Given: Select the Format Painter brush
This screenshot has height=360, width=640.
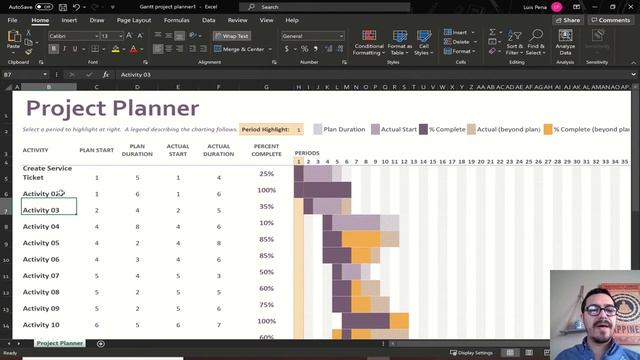Looking at the screenshot, I should [x=28, y=52].
